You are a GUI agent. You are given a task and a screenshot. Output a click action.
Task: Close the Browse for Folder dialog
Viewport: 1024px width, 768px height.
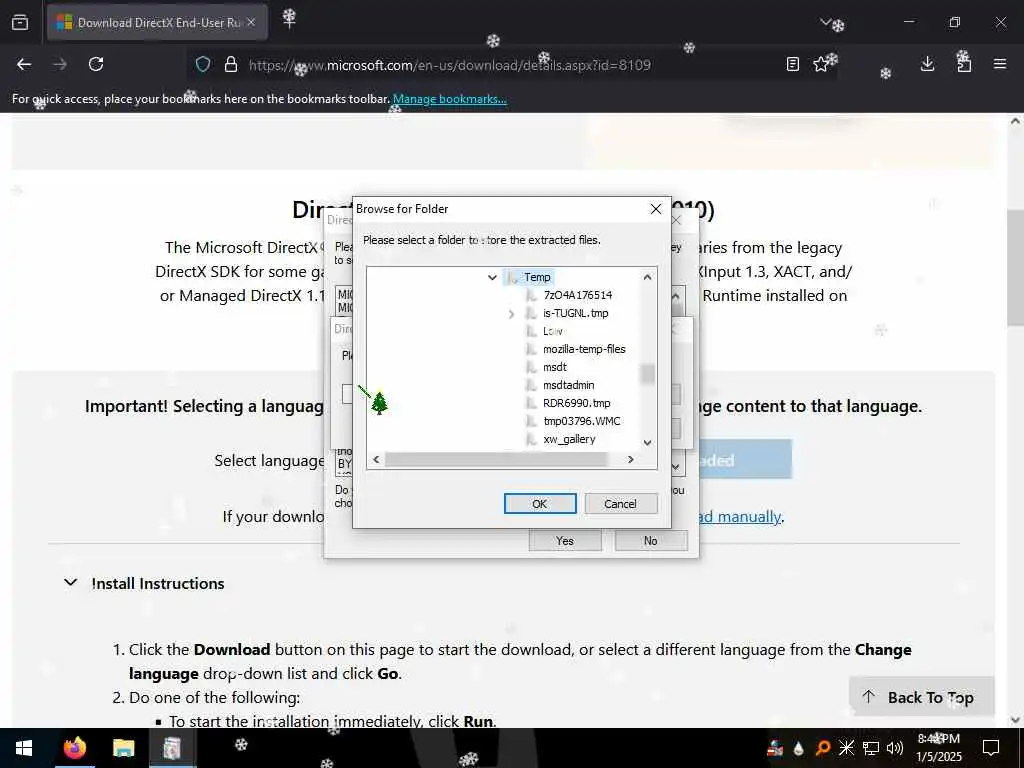[x=656, y=209]
